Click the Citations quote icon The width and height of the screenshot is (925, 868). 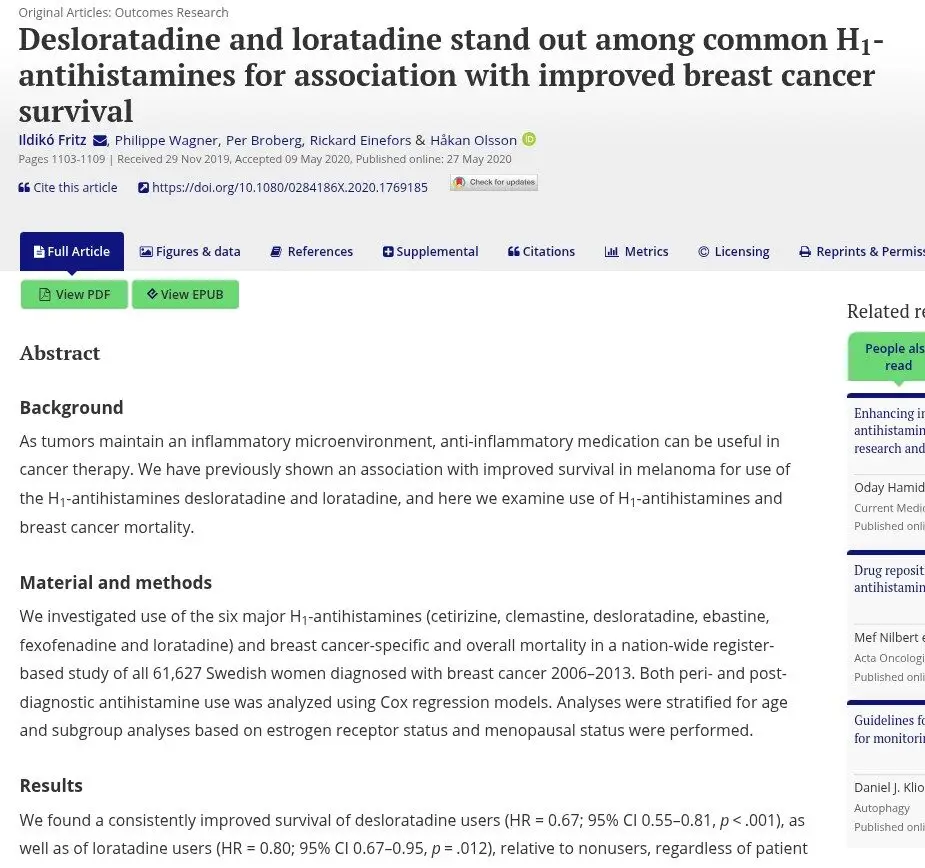pos(514,252)
